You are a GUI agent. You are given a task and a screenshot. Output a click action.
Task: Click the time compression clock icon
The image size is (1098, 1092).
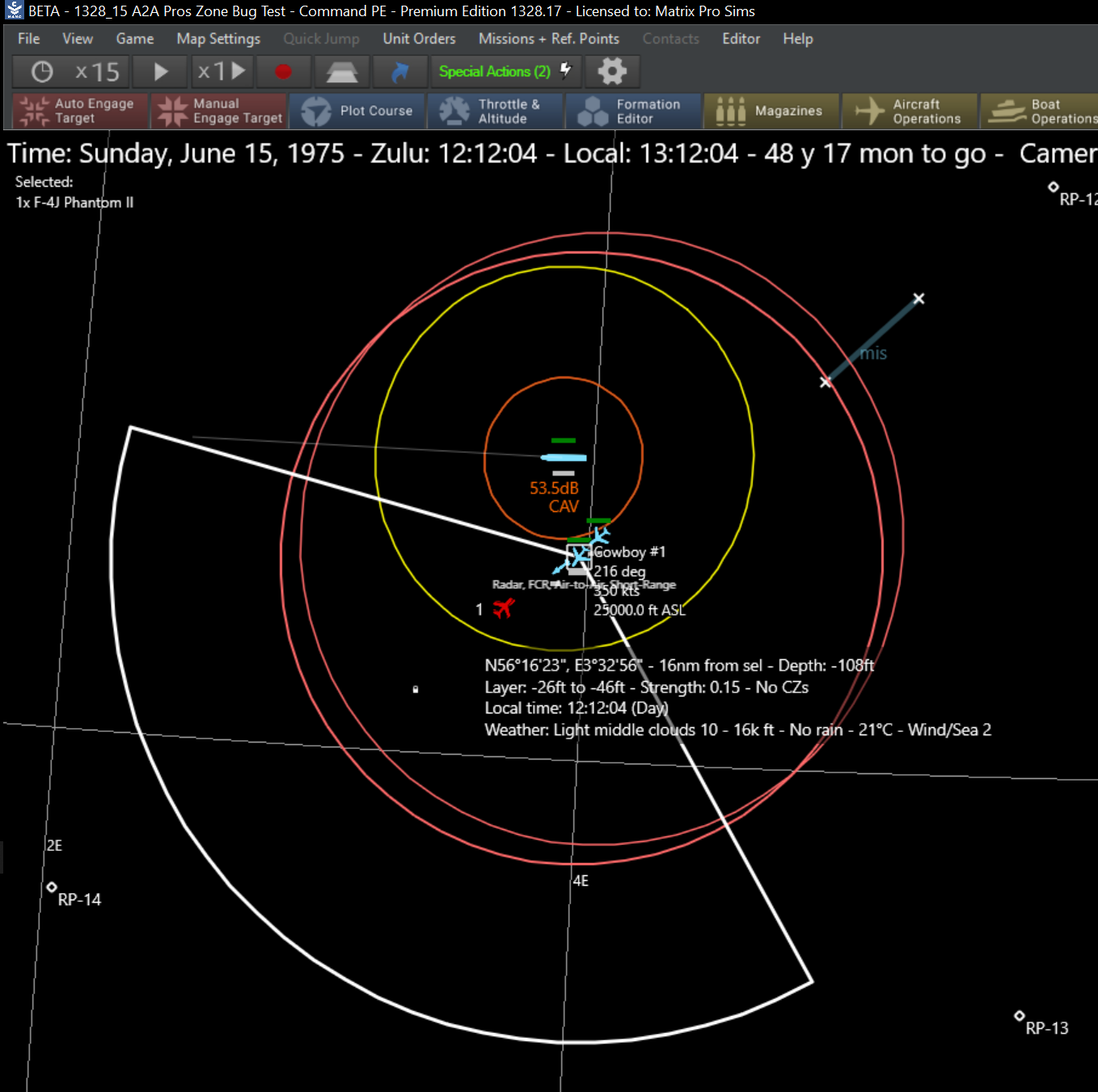click(42, 72)
